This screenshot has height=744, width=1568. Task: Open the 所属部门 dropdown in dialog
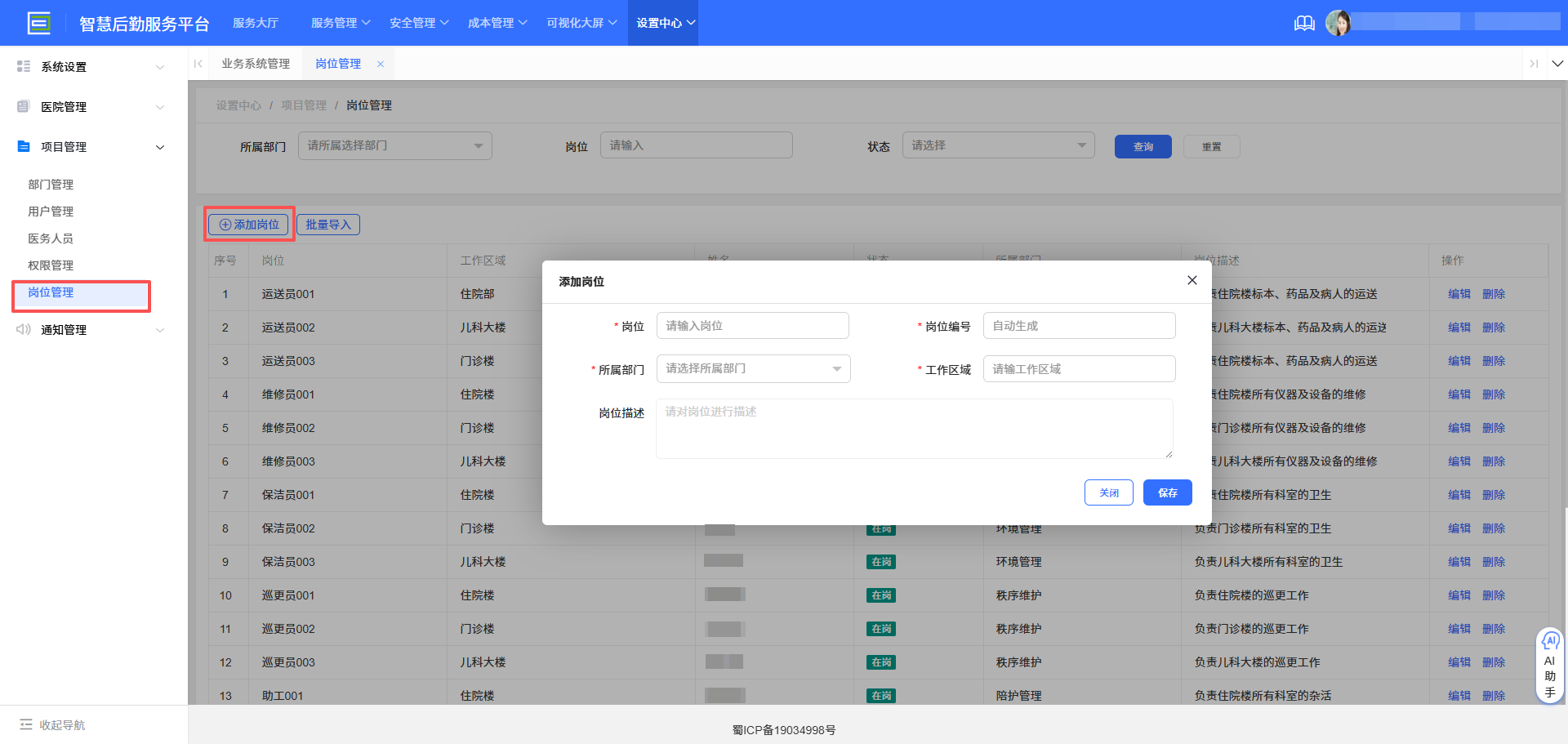[x=753, y=368]
